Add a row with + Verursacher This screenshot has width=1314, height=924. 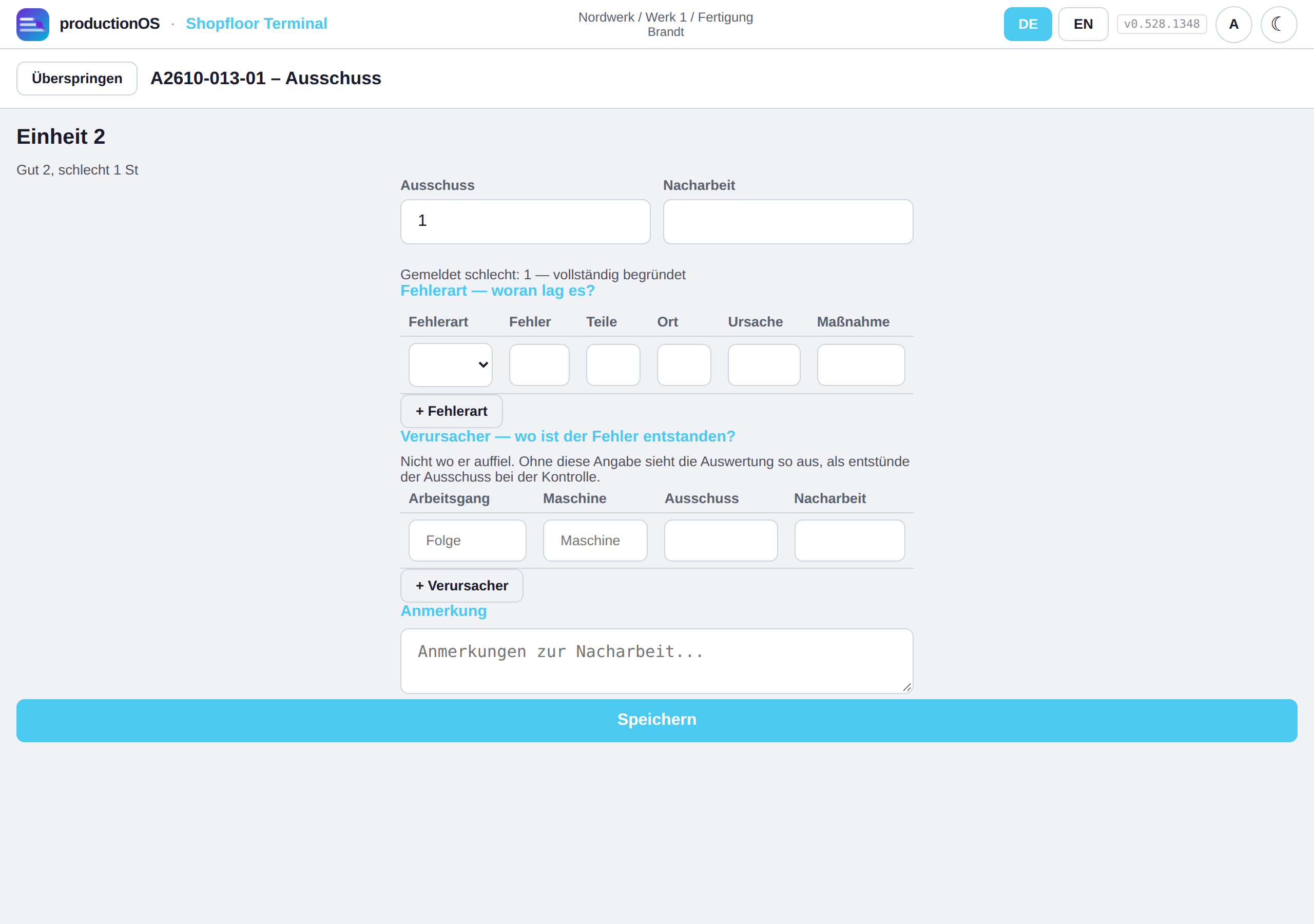[x=461, y=586]
